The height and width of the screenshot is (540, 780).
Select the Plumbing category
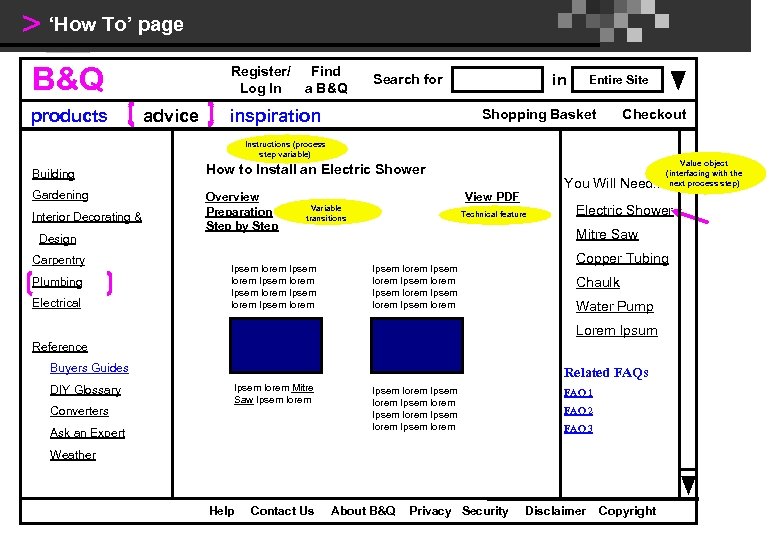[x=57, y=282]
